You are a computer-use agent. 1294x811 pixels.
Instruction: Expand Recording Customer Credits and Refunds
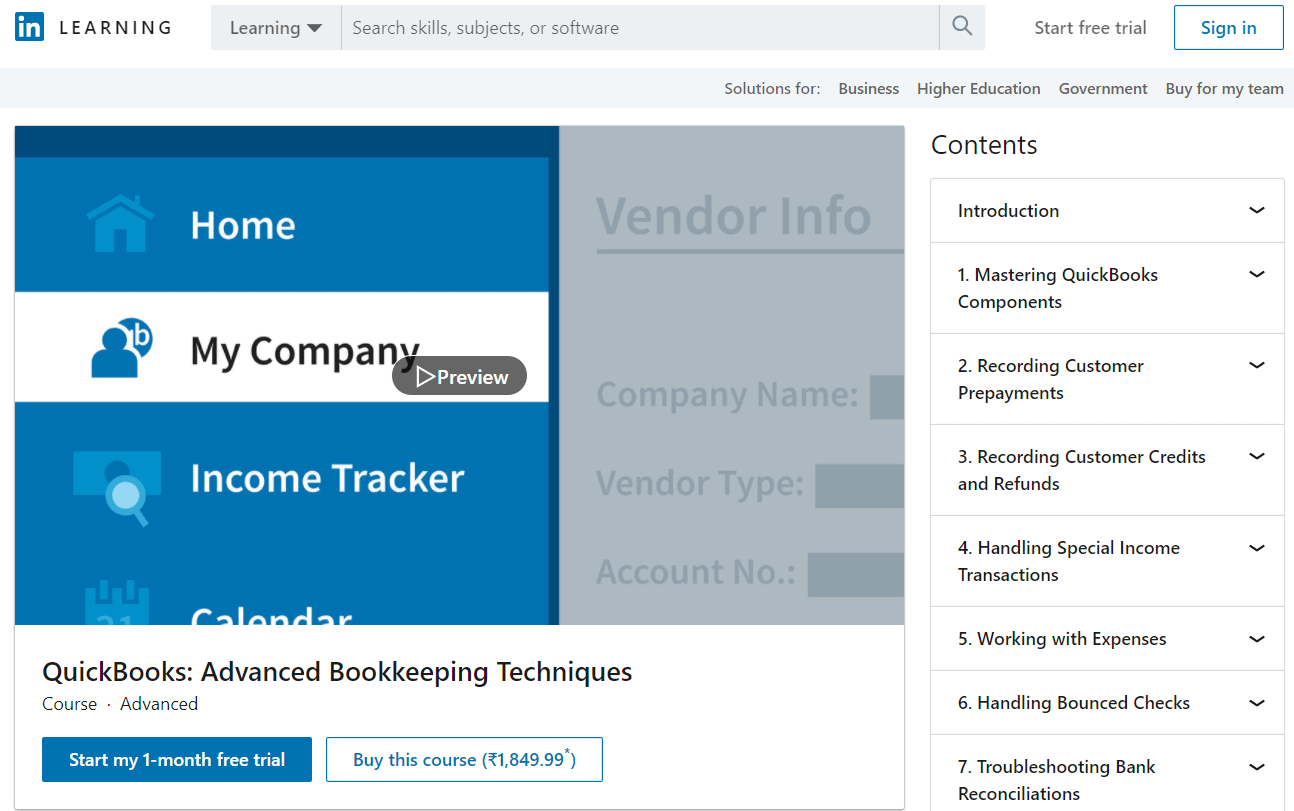1107,470
